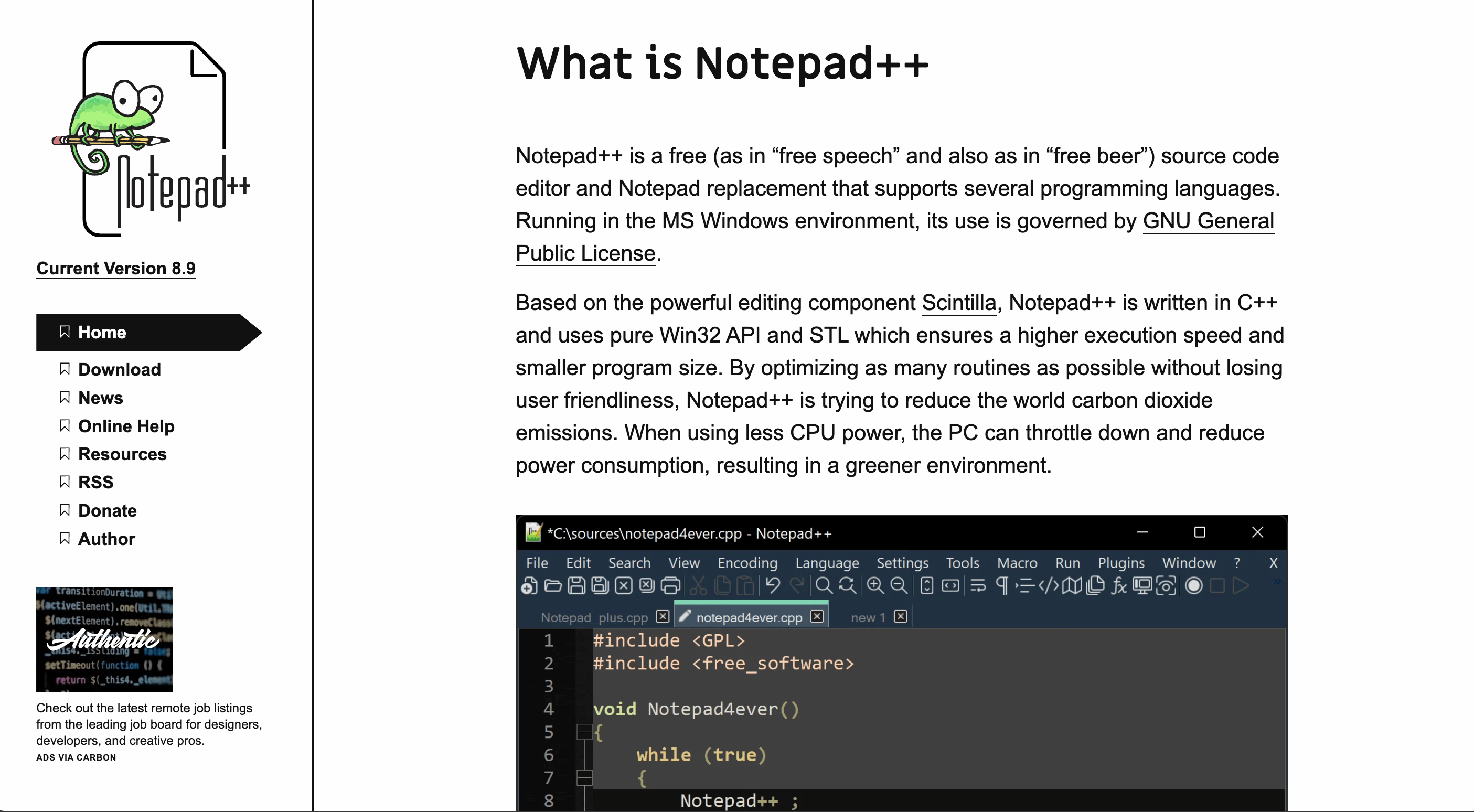Screen dimensions: 1474x812
Task: Click the Undo arrow icon
Action: coord(773,586)
